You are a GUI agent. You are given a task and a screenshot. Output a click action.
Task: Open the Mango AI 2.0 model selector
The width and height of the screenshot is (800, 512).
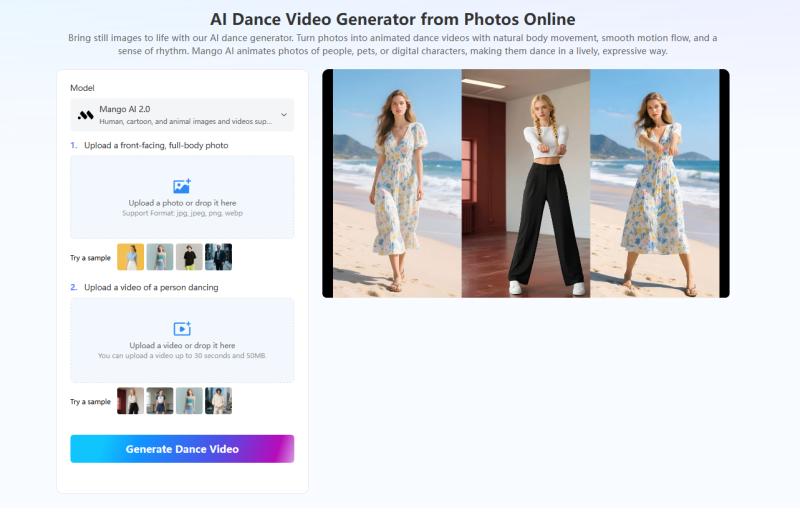click(182, 115)
